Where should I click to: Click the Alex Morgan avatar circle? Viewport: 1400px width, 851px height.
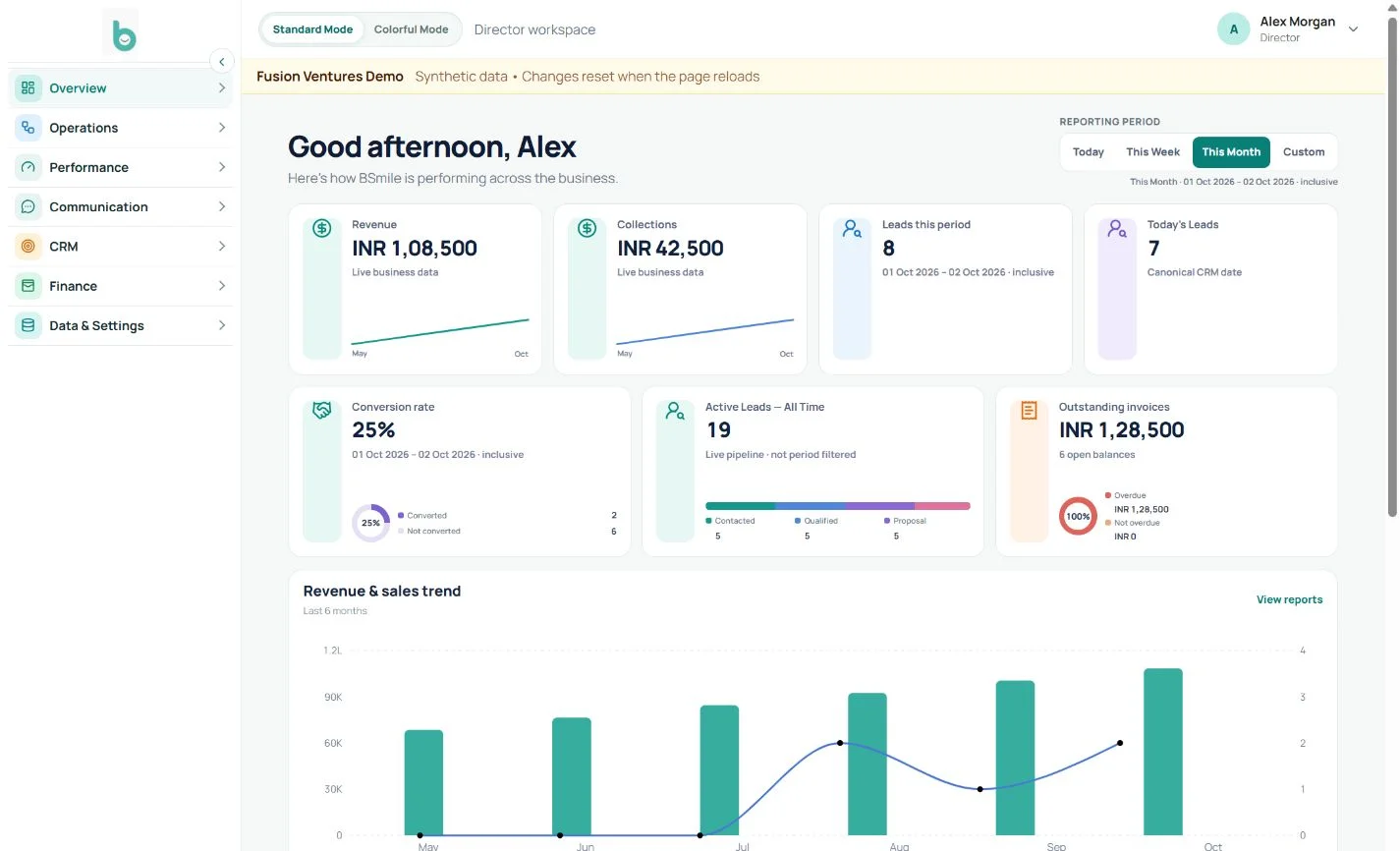point(1234,29)
